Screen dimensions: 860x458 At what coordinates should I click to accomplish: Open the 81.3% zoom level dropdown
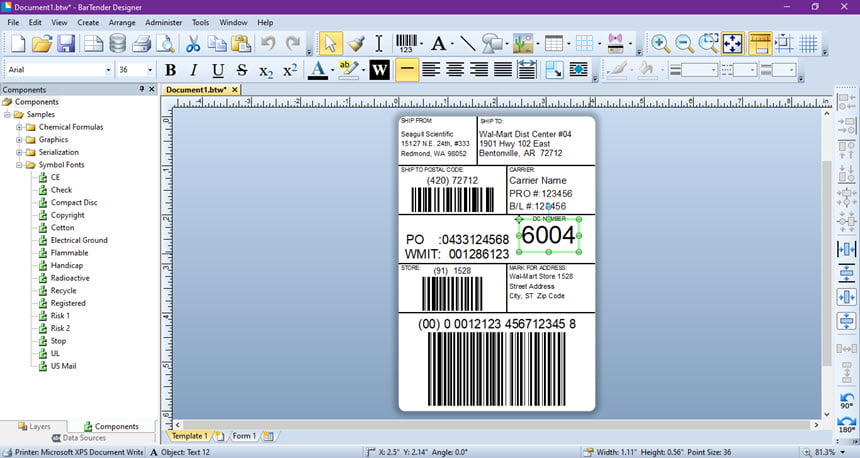click(x=842, y=452)
